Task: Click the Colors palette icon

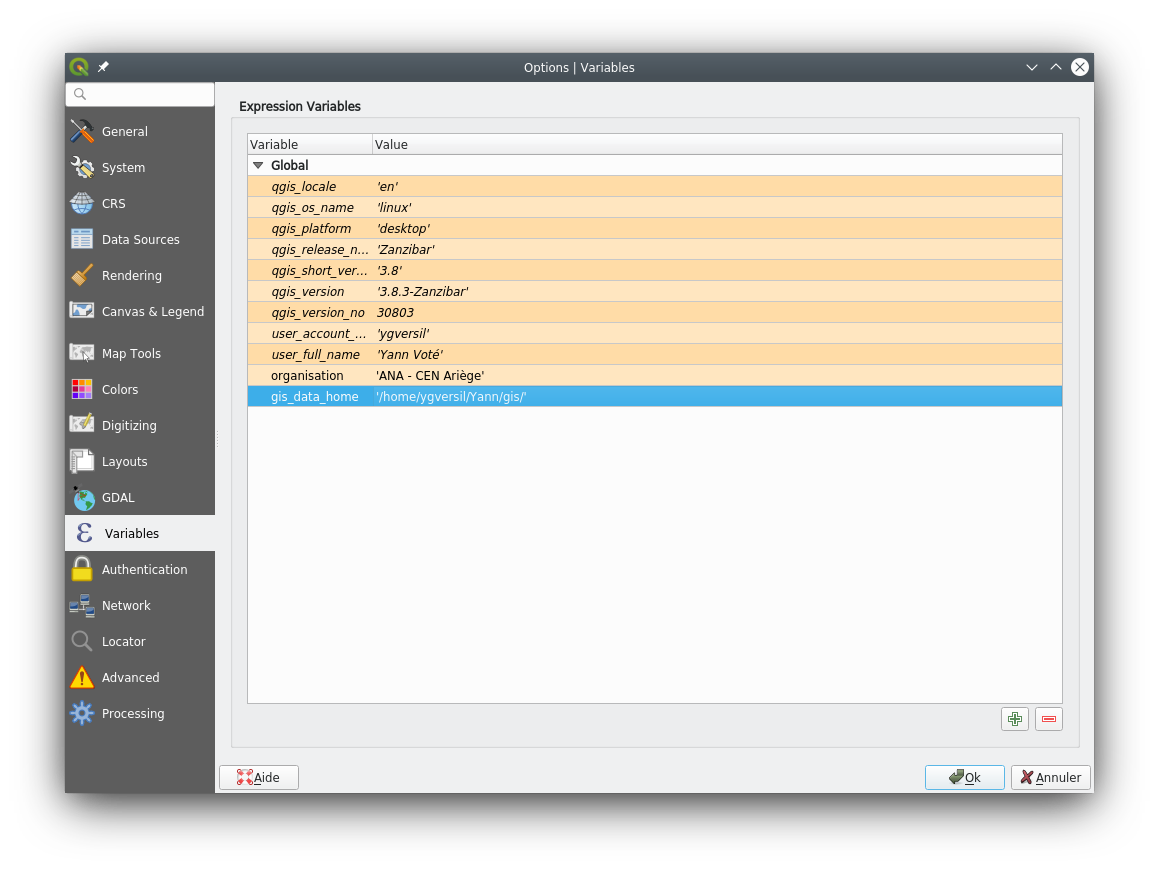Action: point(82,390)
